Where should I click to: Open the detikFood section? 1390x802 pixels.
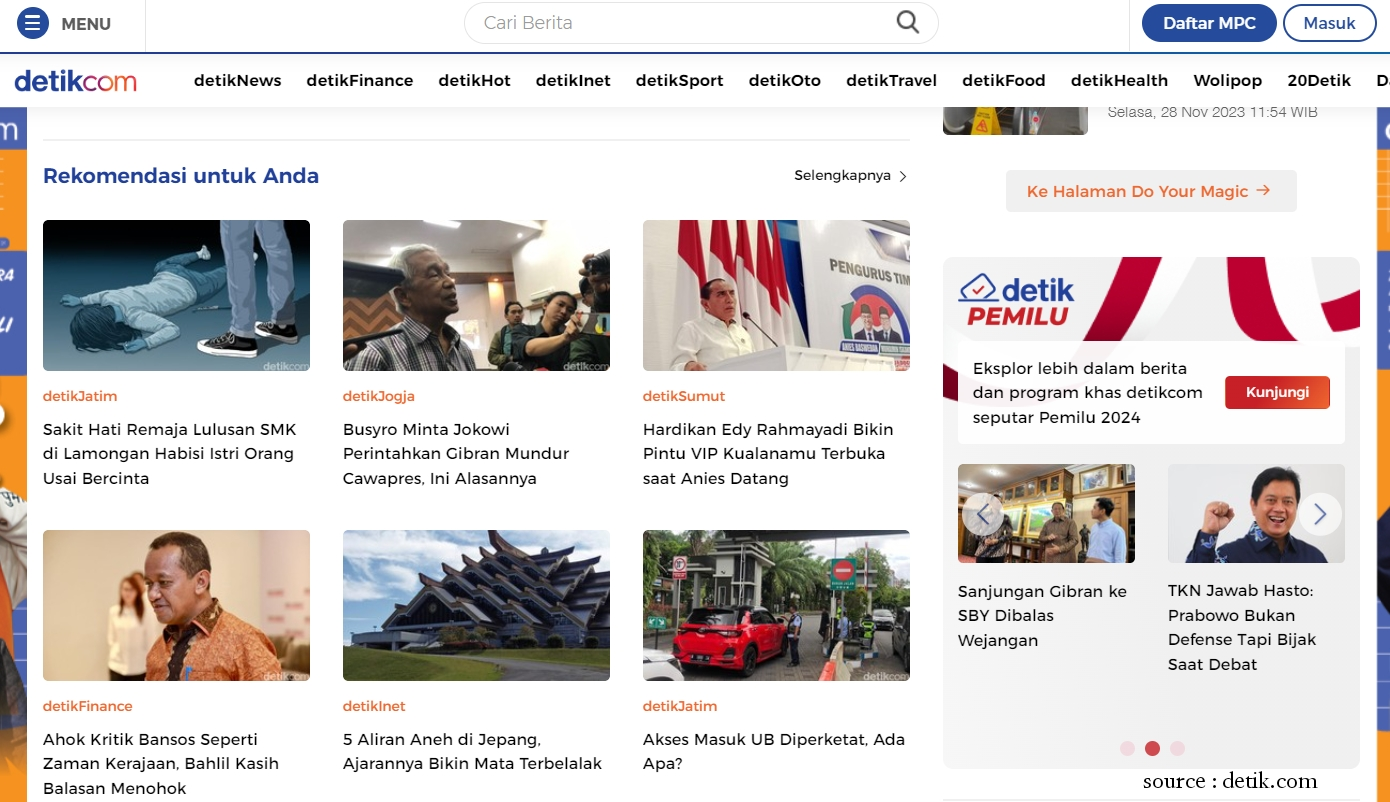click(x=1004, y=81)
